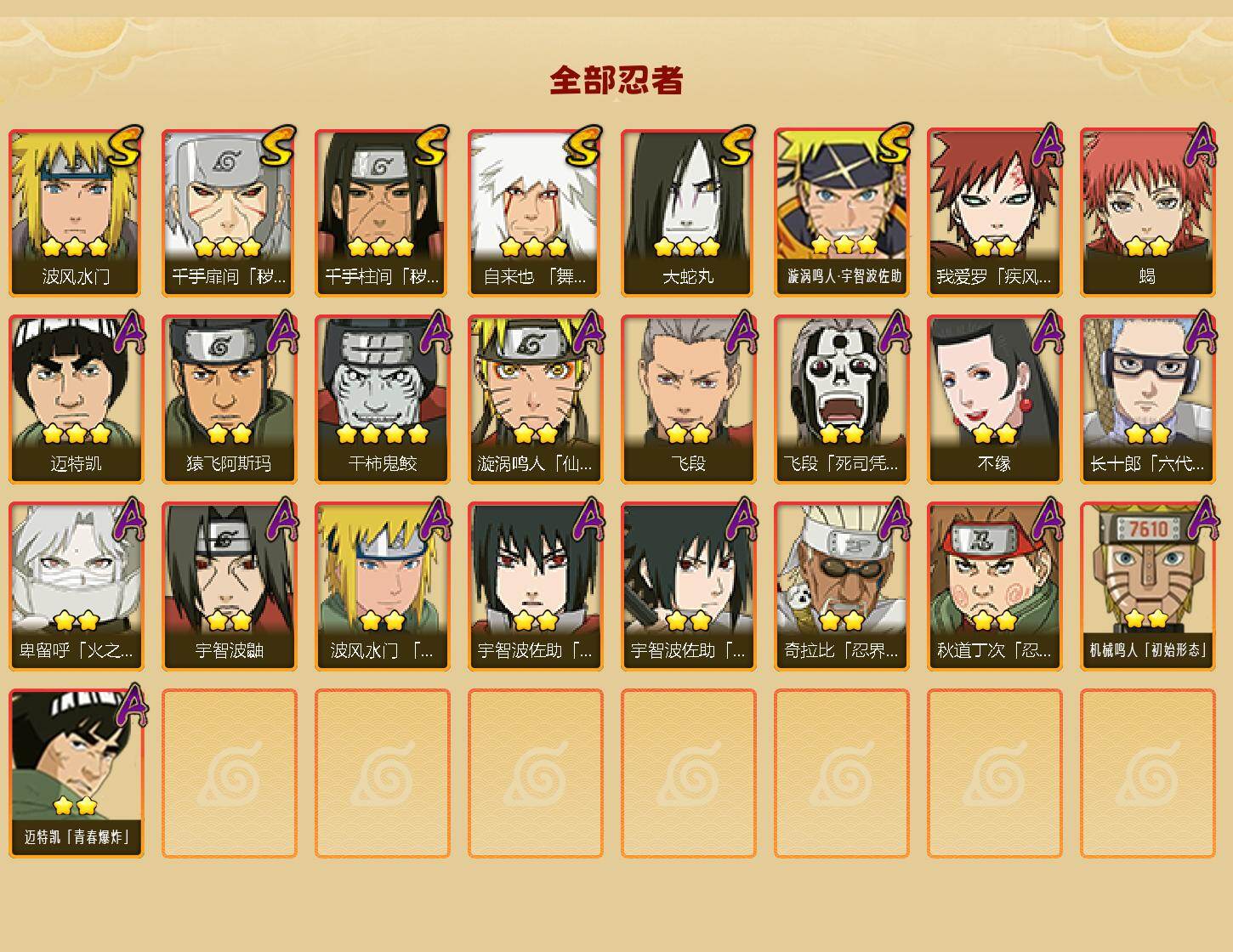1233x952 pixels.
Task: Open the 不缘 ninja card
Action: [995, 399]
